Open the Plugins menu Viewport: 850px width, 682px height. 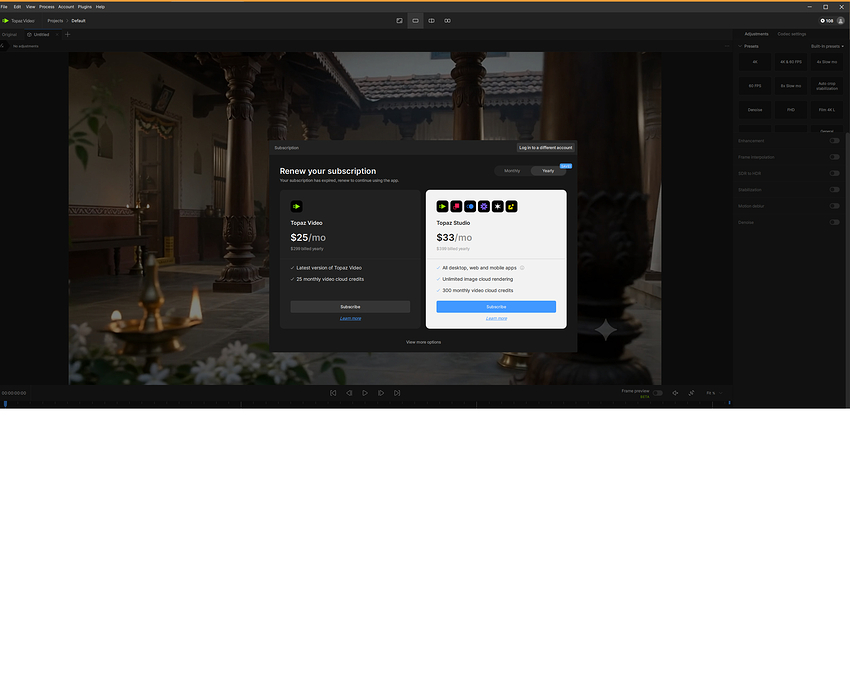85,7
